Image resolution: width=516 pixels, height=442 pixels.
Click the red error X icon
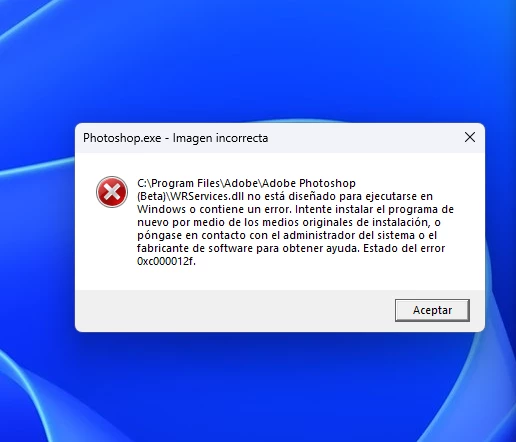point(112,192)
